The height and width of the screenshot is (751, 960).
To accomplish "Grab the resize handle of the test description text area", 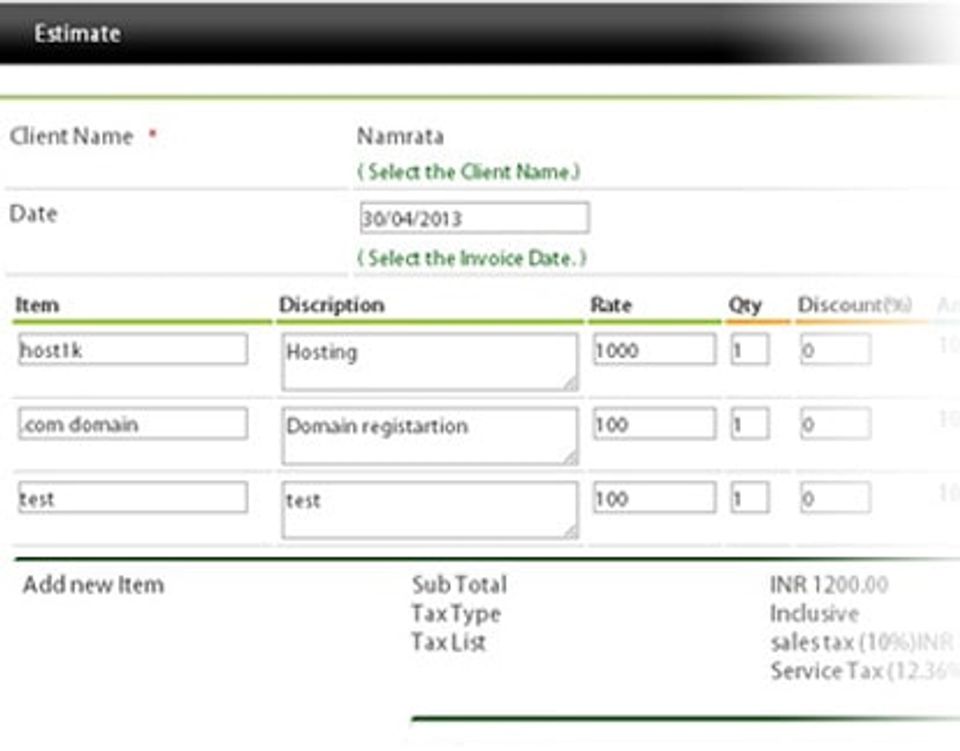I will [x=571, y=532].
